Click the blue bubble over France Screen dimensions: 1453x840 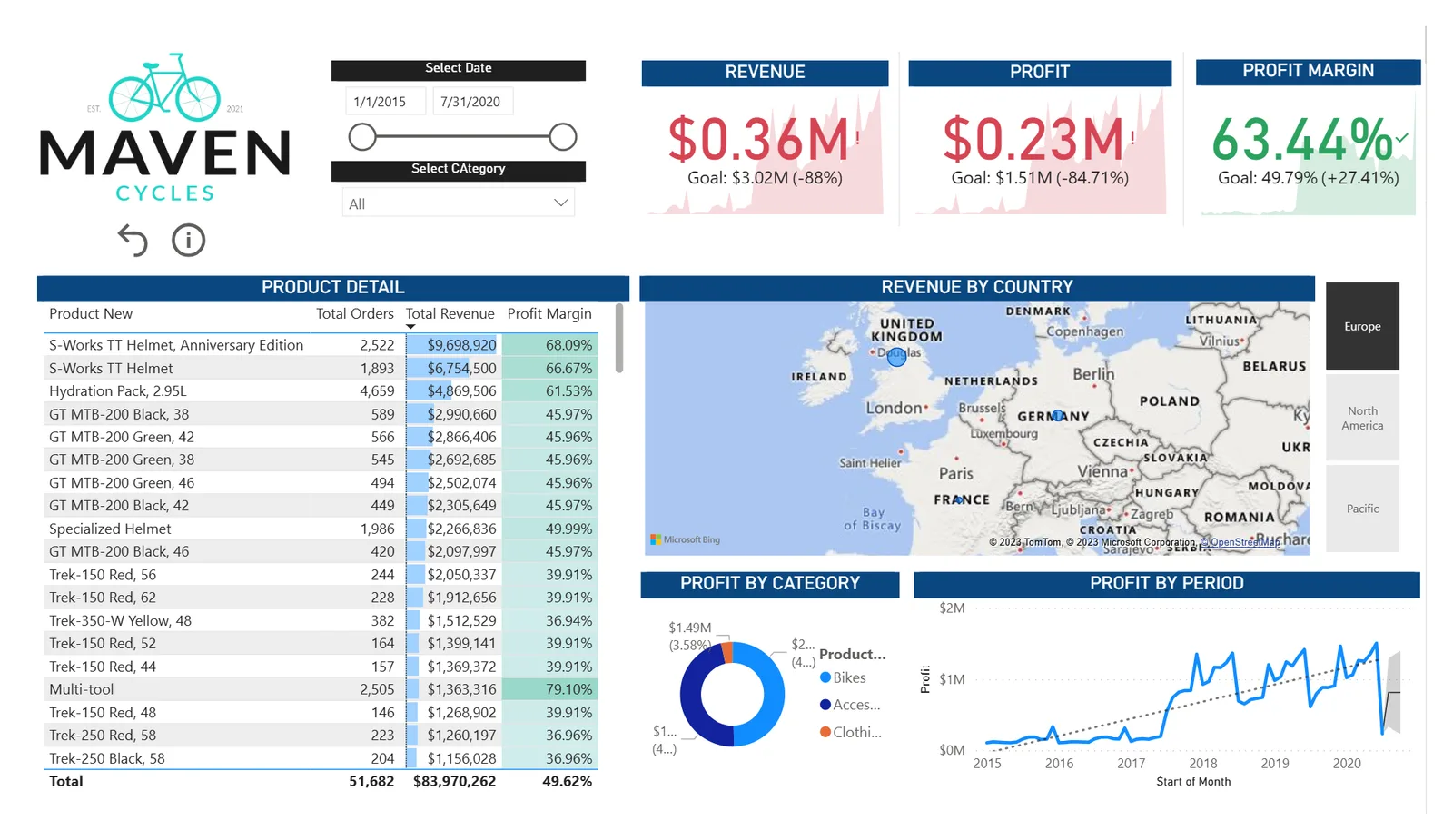[x=959, y=499]
